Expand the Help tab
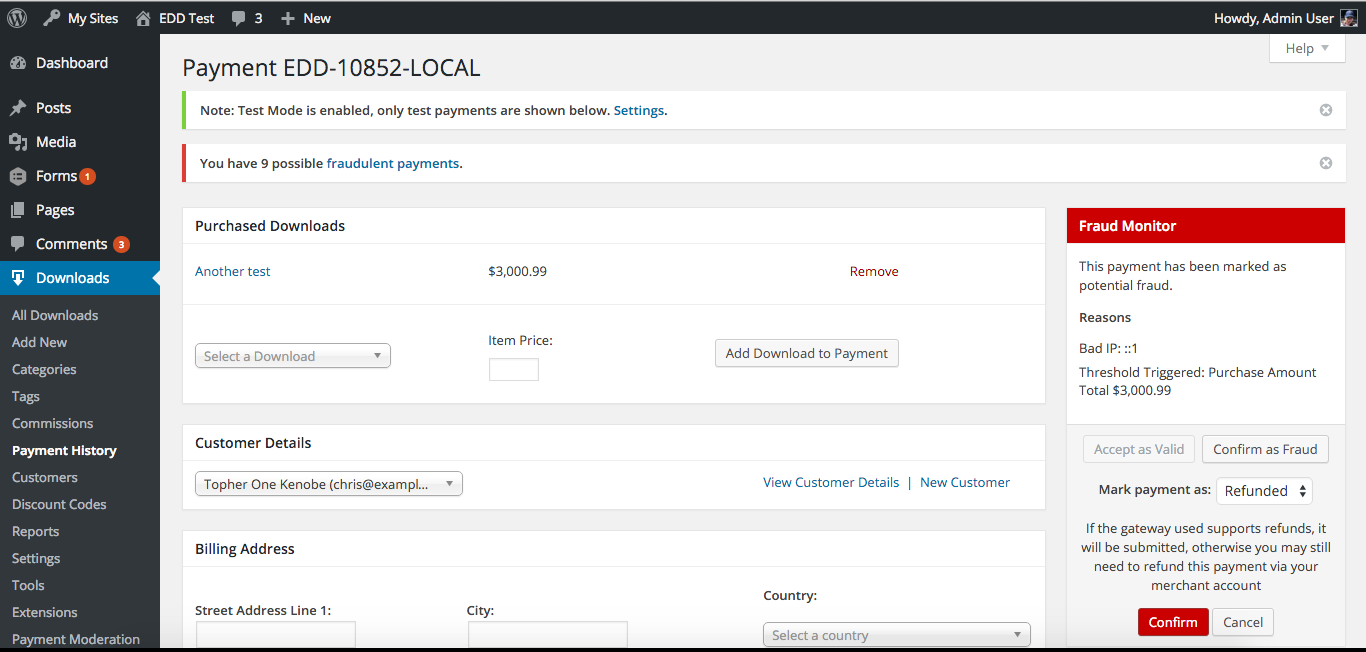This screenshot has height=652, width=1366. click(x=1306, y=48)
